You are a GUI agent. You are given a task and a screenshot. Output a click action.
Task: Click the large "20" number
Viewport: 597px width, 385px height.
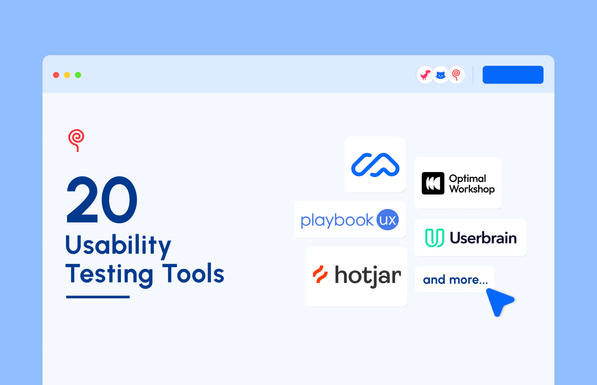pyautogui.click(x=101, y=200)
